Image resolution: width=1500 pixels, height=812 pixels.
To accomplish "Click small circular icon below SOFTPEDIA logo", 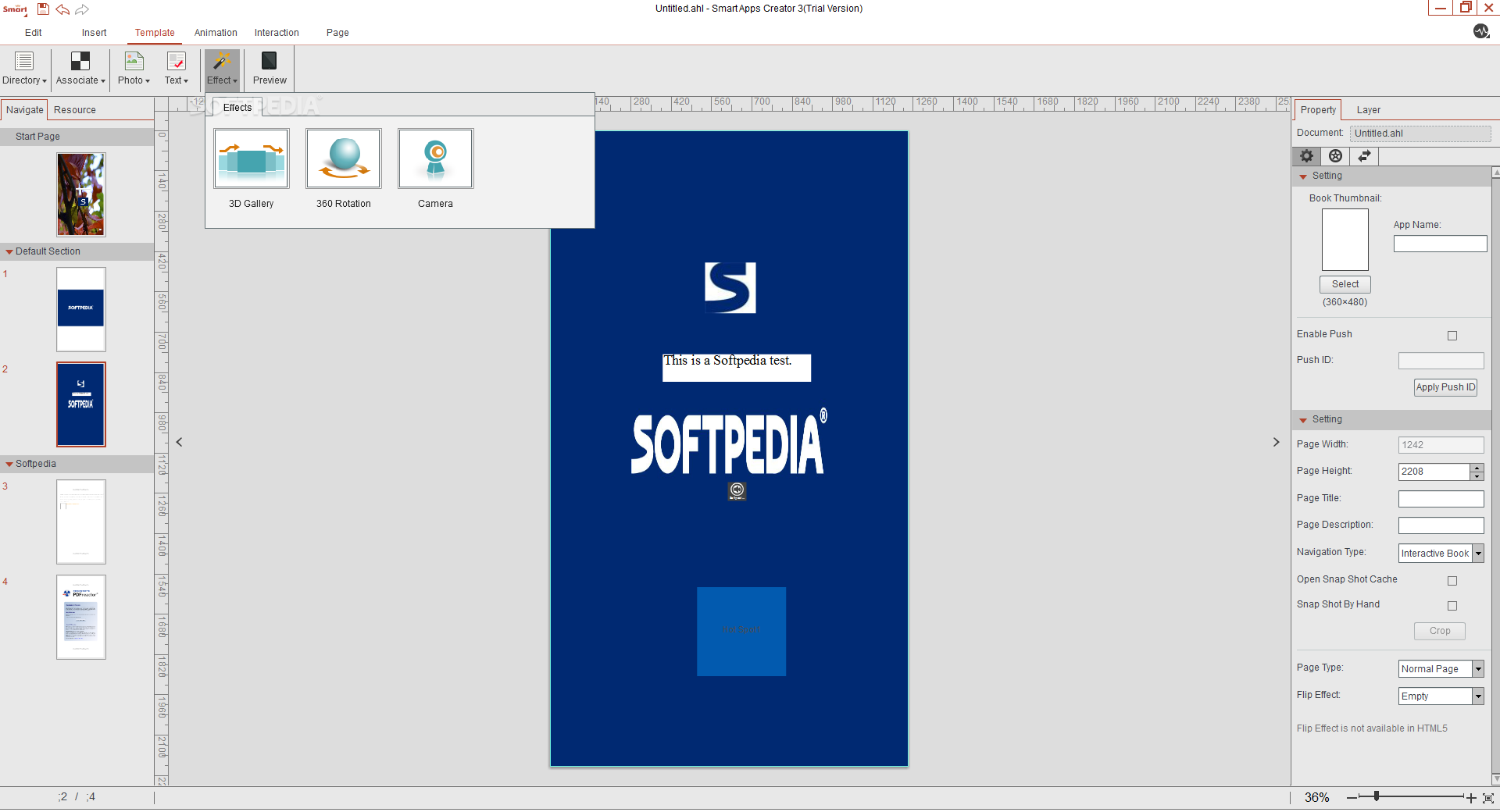I will (x=737, y=490).
